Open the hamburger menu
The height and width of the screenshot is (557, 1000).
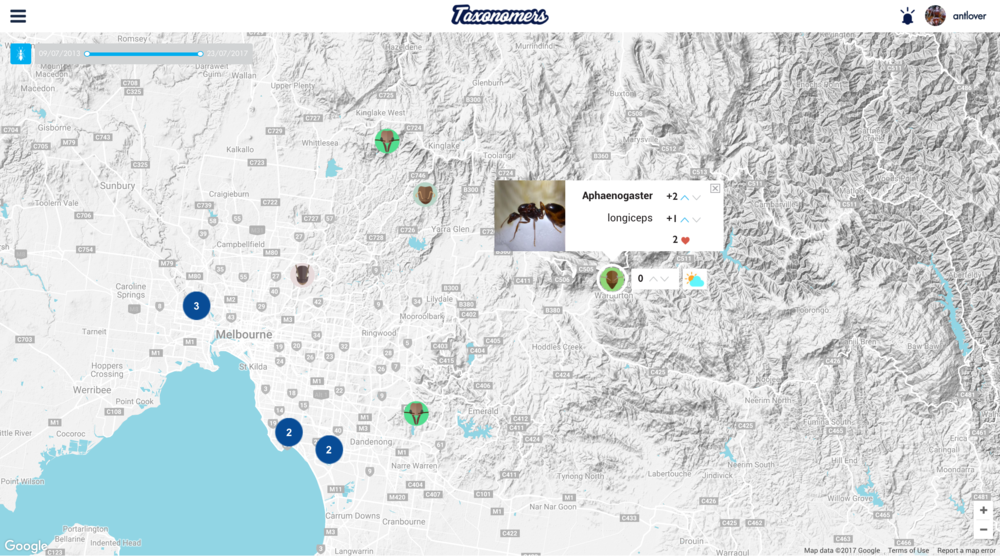(x=17, y=16)
